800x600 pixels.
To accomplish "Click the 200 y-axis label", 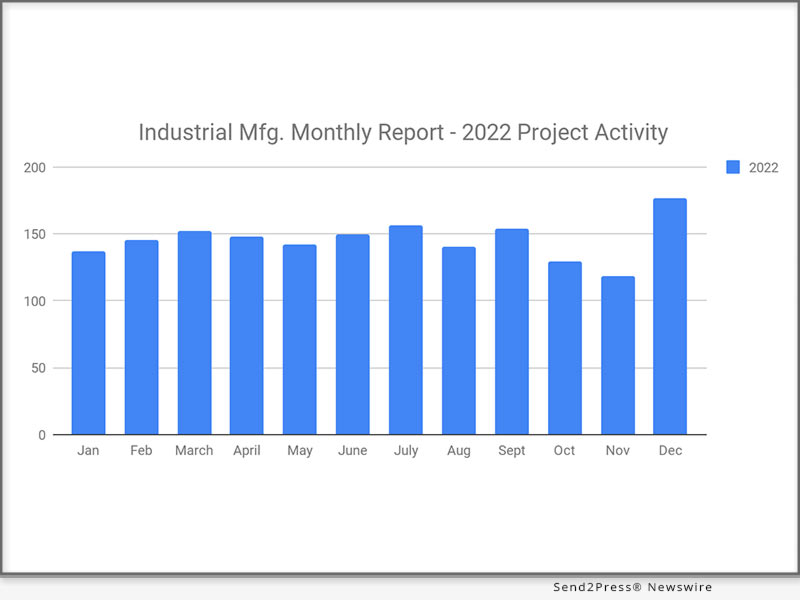I will pyautogui.click(x=37, y=167).
